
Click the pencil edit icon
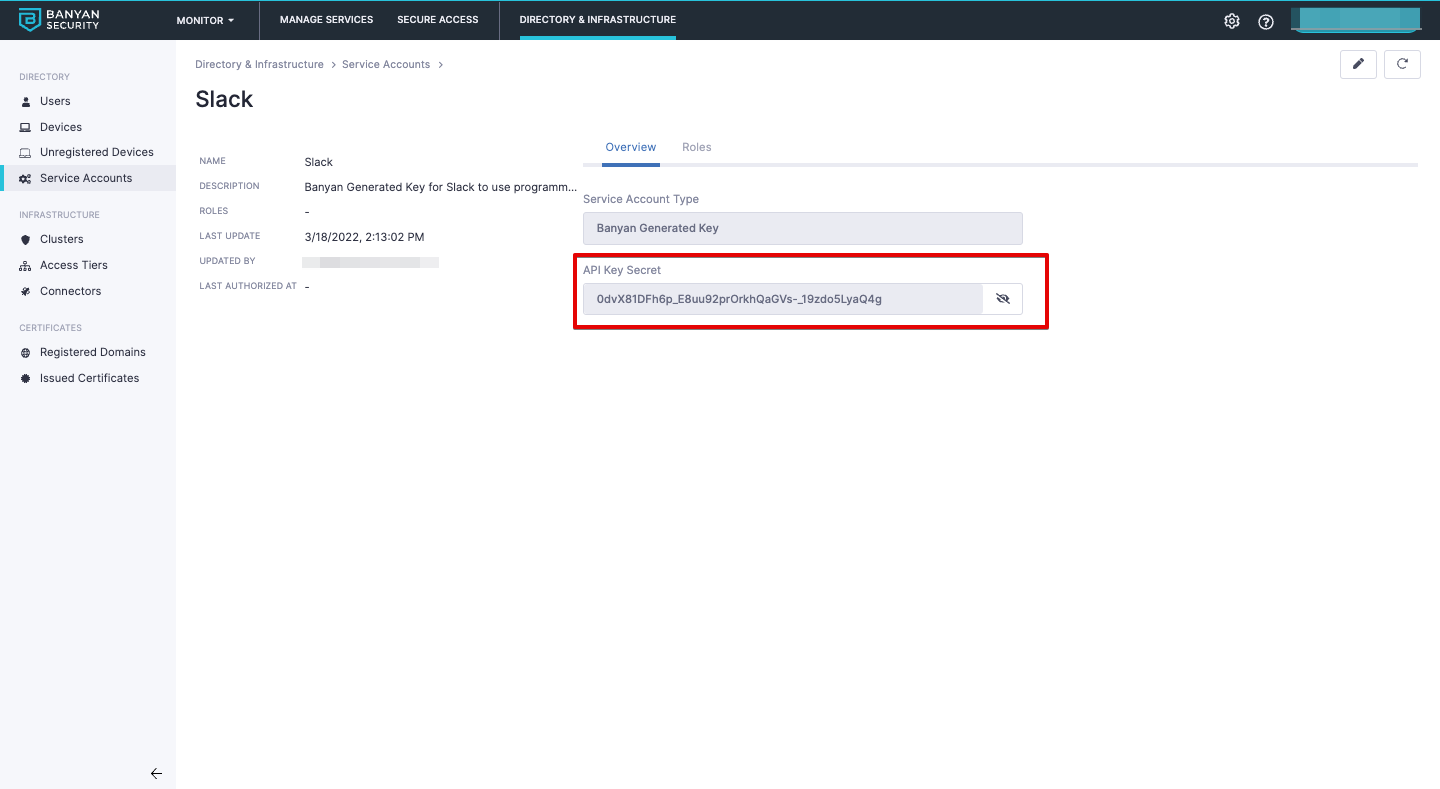(1358, 64)
